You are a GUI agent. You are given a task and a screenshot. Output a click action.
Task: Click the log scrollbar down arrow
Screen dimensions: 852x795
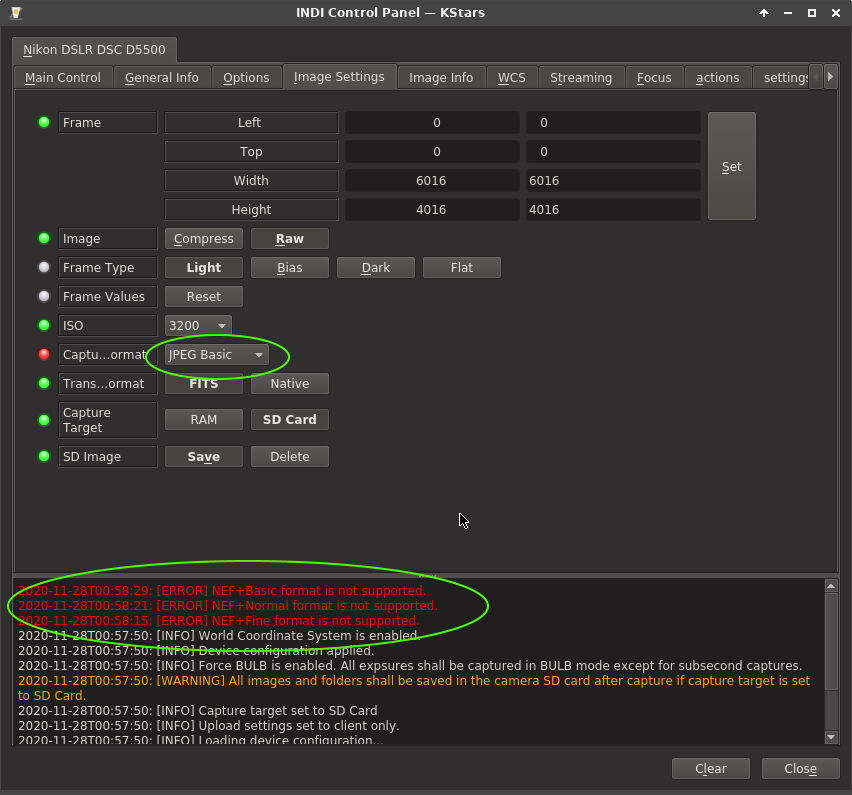(x=831, y=737)
